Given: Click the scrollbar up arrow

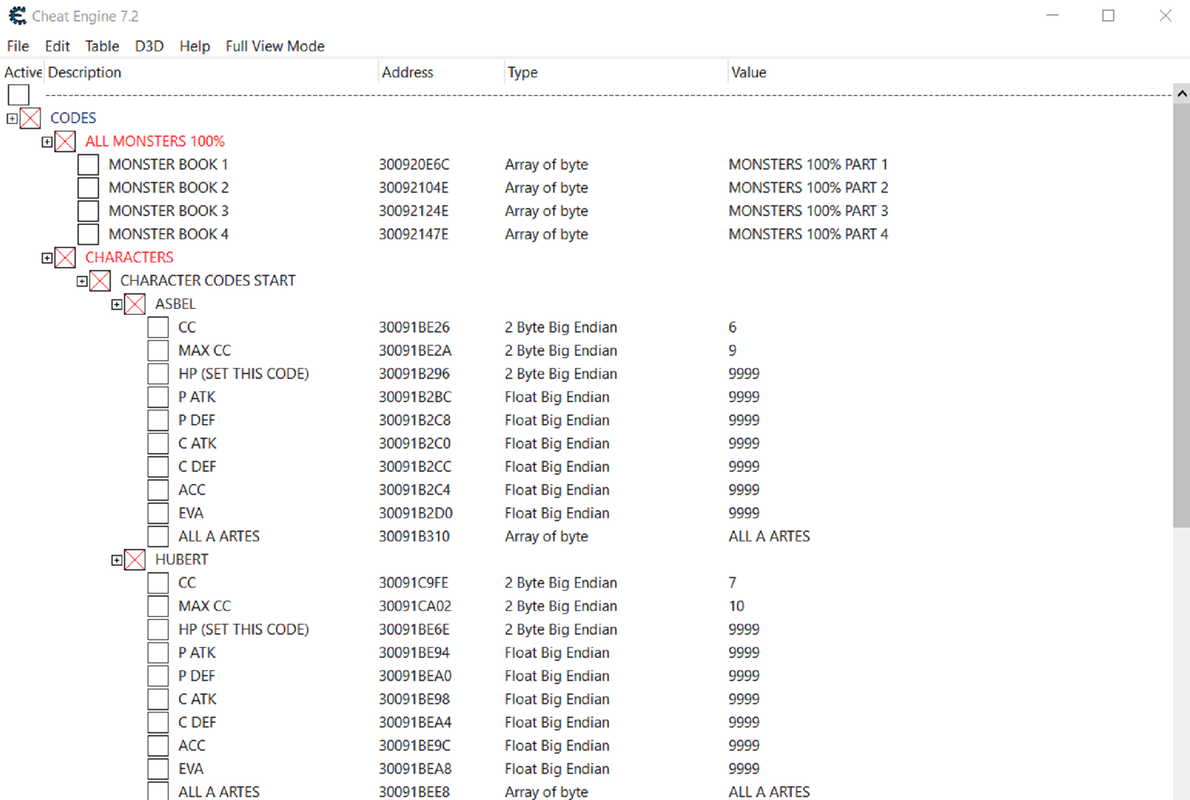Looking at the screenshot, I should [1181, 93].
